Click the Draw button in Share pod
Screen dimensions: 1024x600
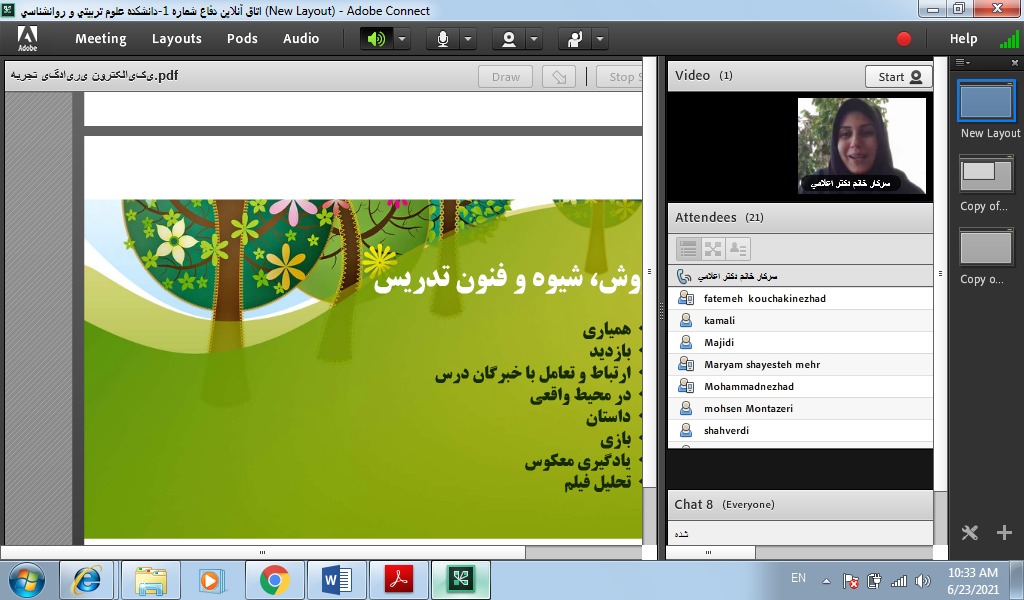point(506,77)
